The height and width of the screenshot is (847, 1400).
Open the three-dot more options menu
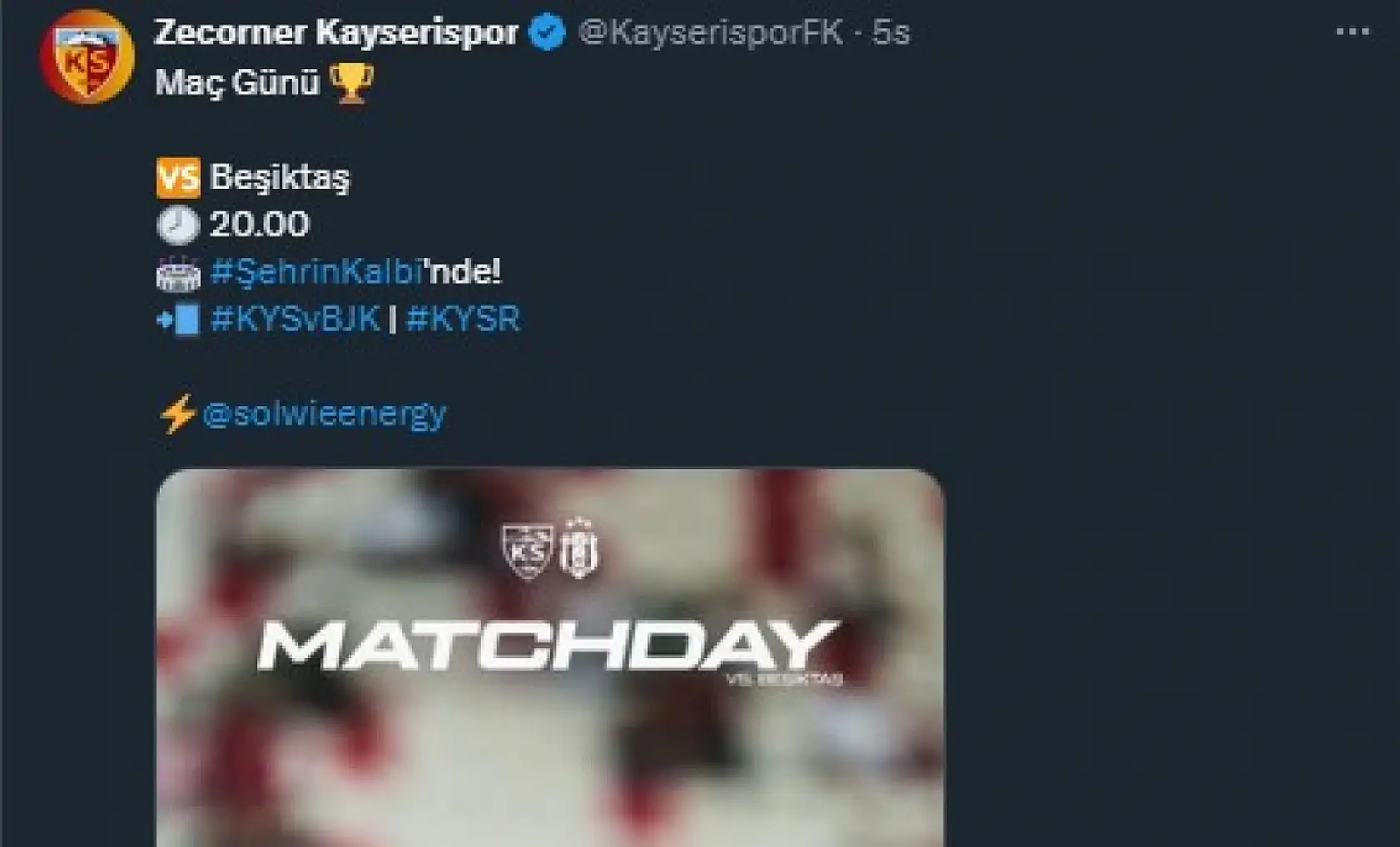(1352, 32)
